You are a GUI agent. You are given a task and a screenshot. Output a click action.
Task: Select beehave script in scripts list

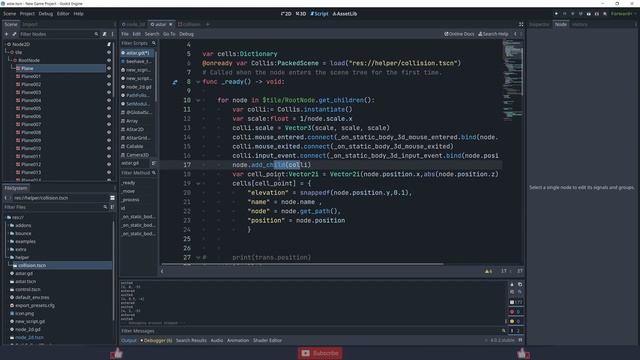point(137,61)
